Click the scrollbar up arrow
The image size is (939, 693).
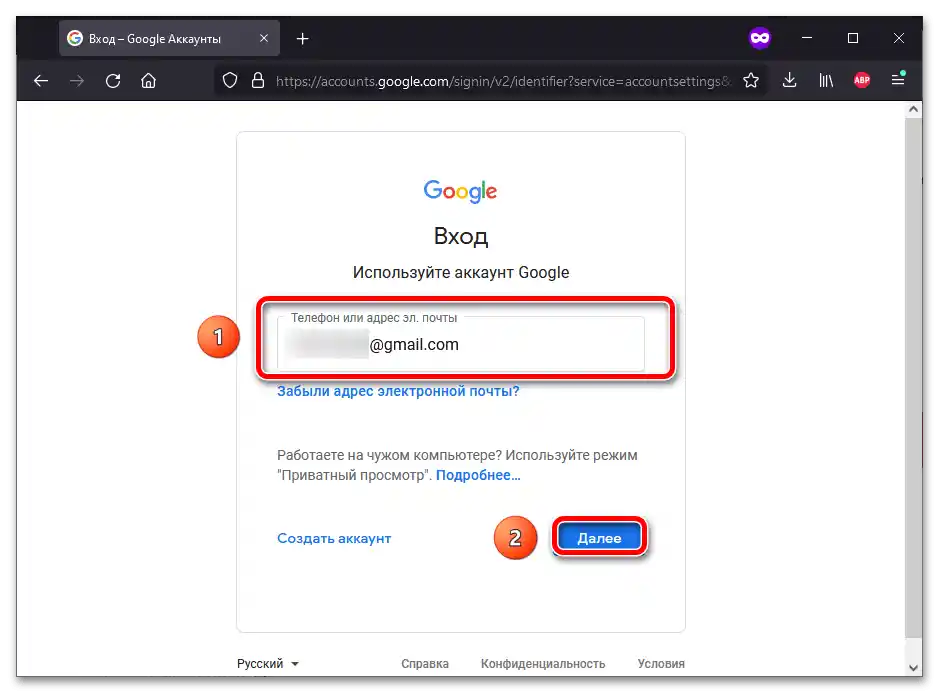point(913,109)
